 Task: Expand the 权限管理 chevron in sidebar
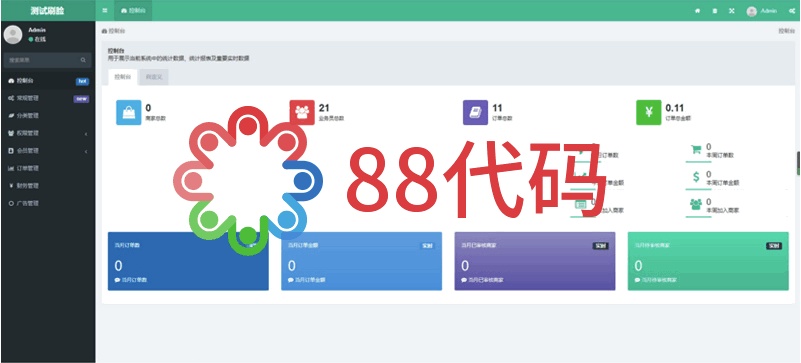pyautogui.click(x=86, y=134)
